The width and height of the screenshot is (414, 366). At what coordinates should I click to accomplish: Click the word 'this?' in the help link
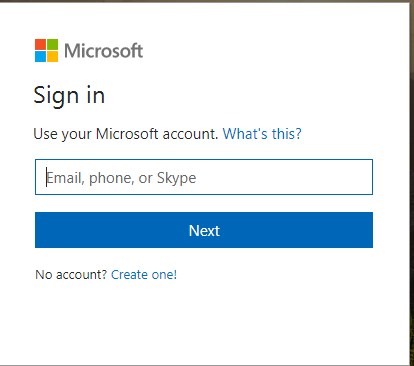click(286, 134)
